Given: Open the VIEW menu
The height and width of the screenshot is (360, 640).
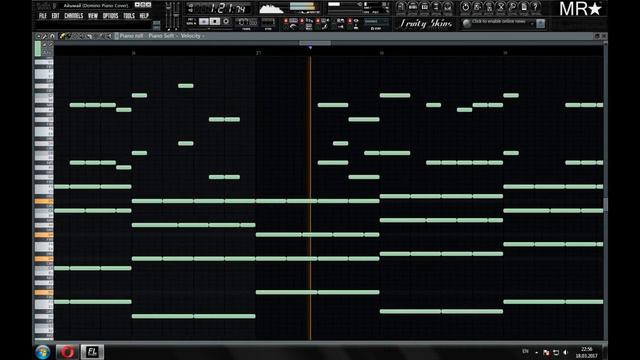Looking at the screenshot, I should 93,16.
